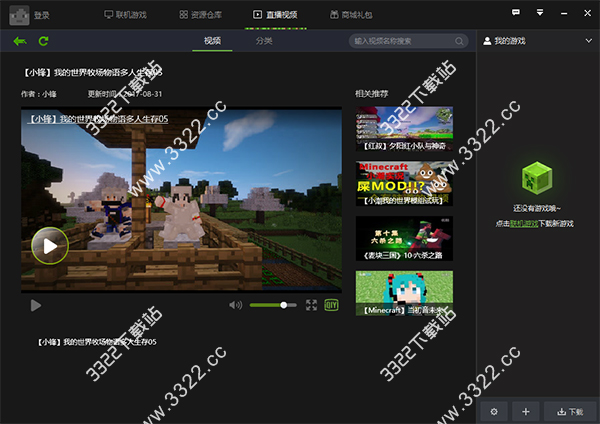Click the iQIYI logo icon

click(331, 305)
